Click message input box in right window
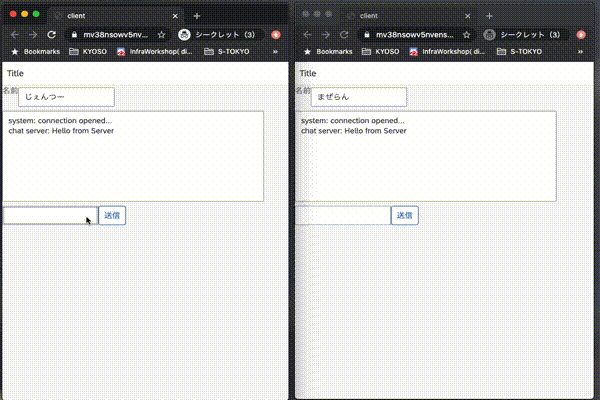Screen dimensions: 600x400 click(343, 216)
